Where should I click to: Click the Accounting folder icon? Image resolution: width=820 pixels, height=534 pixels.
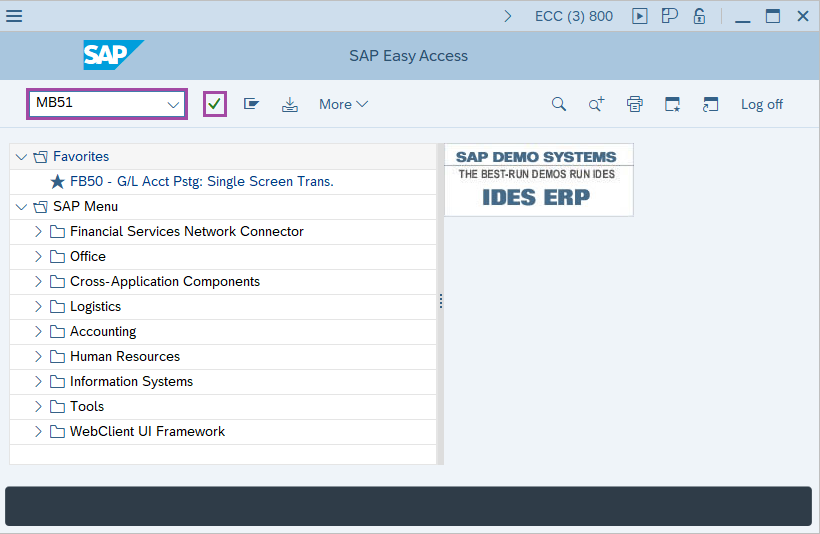point(58,332)
